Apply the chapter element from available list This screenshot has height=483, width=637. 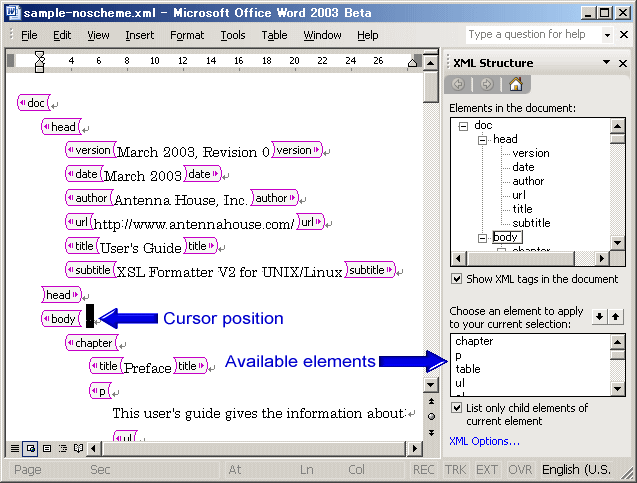click(474, 341)
